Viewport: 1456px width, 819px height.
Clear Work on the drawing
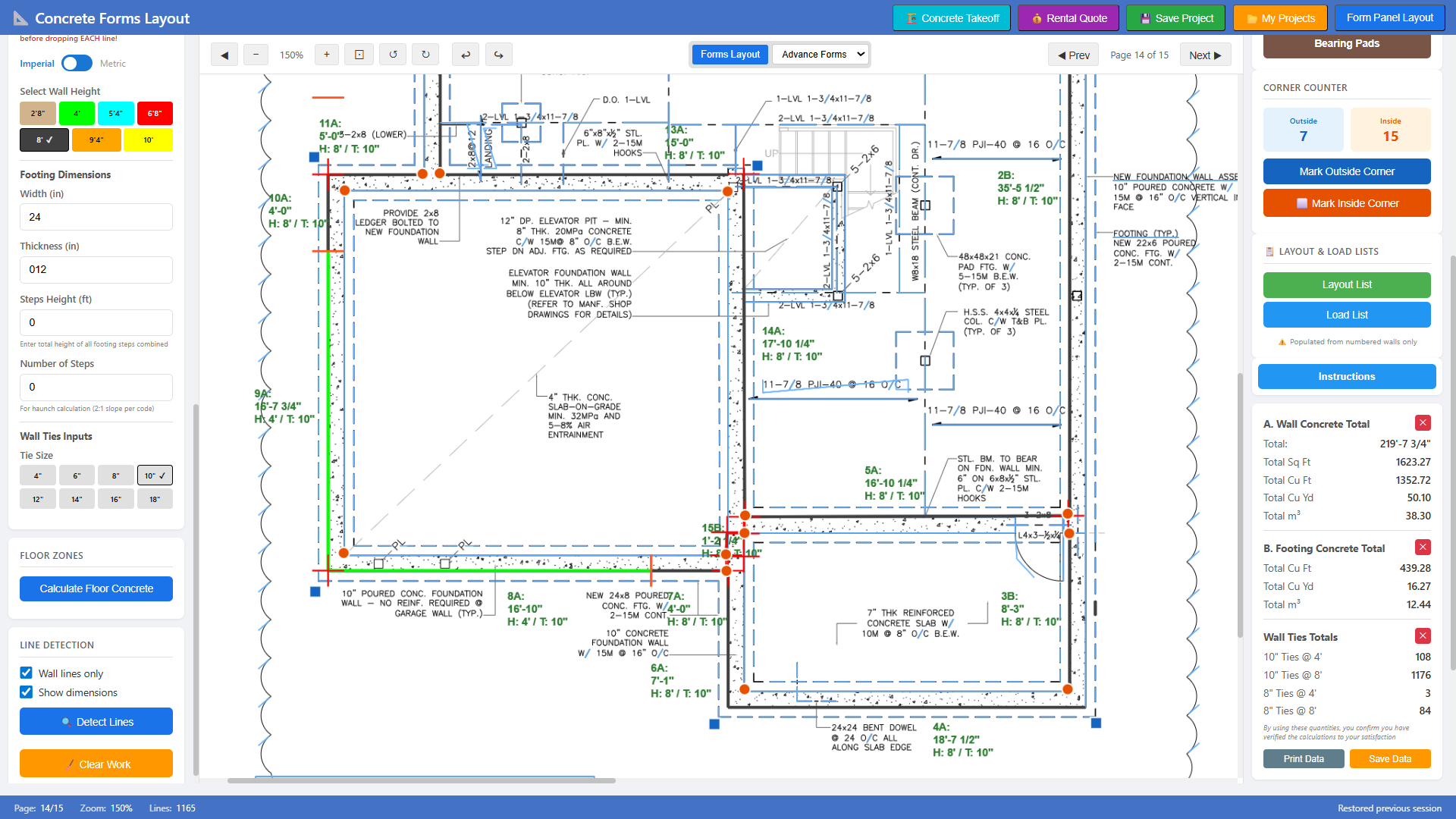pyautogui.click(x=96, y=764)
